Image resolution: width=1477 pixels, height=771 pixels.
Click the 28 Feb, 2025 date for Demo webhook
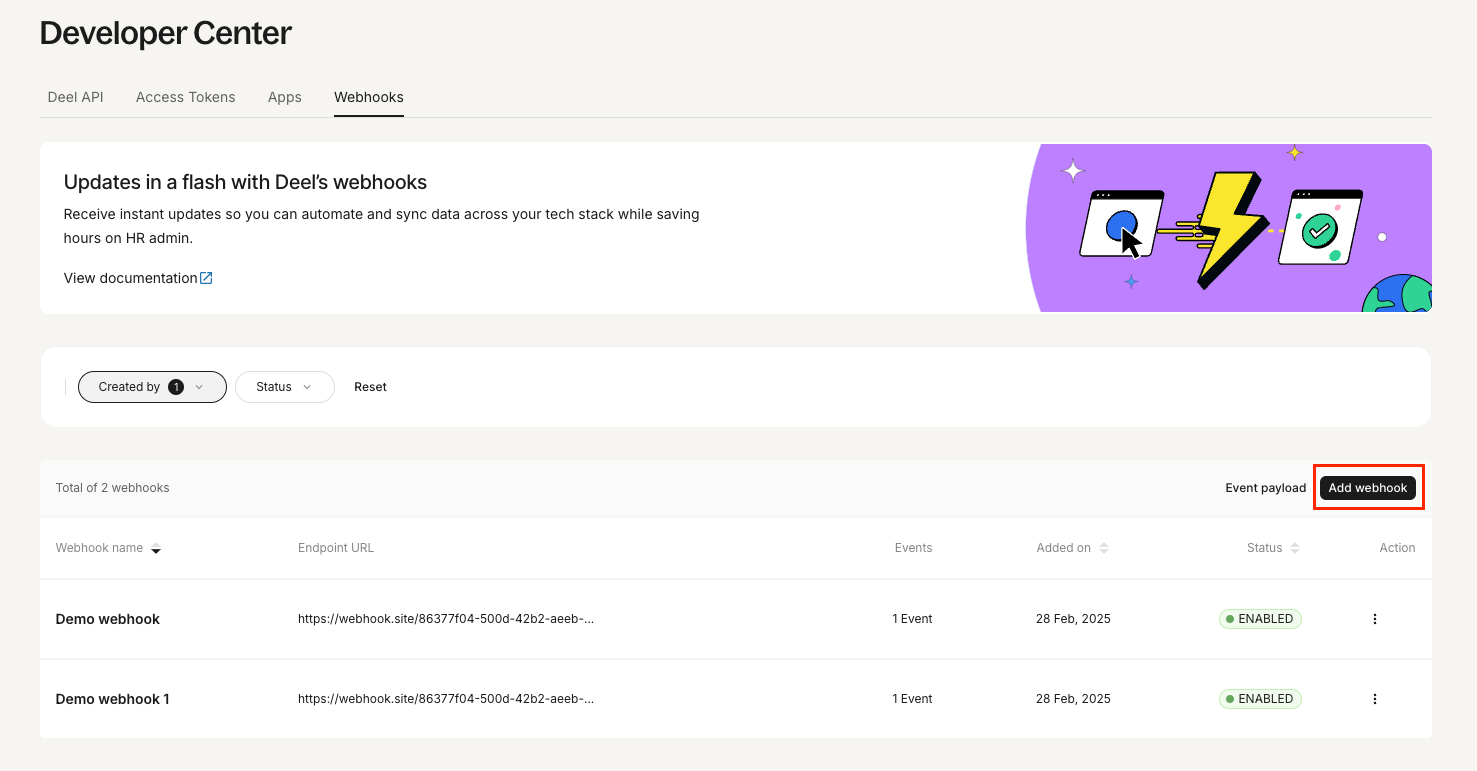(x=1073, y=619)
